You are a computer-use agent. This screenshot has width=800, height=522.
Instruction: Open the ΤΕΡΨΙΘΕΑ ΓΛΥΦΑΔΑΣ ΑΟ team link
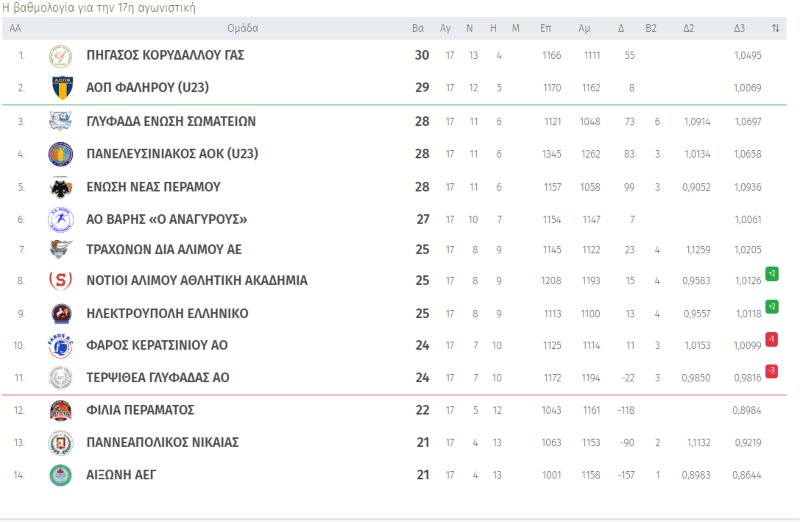(x=158, y=377)
